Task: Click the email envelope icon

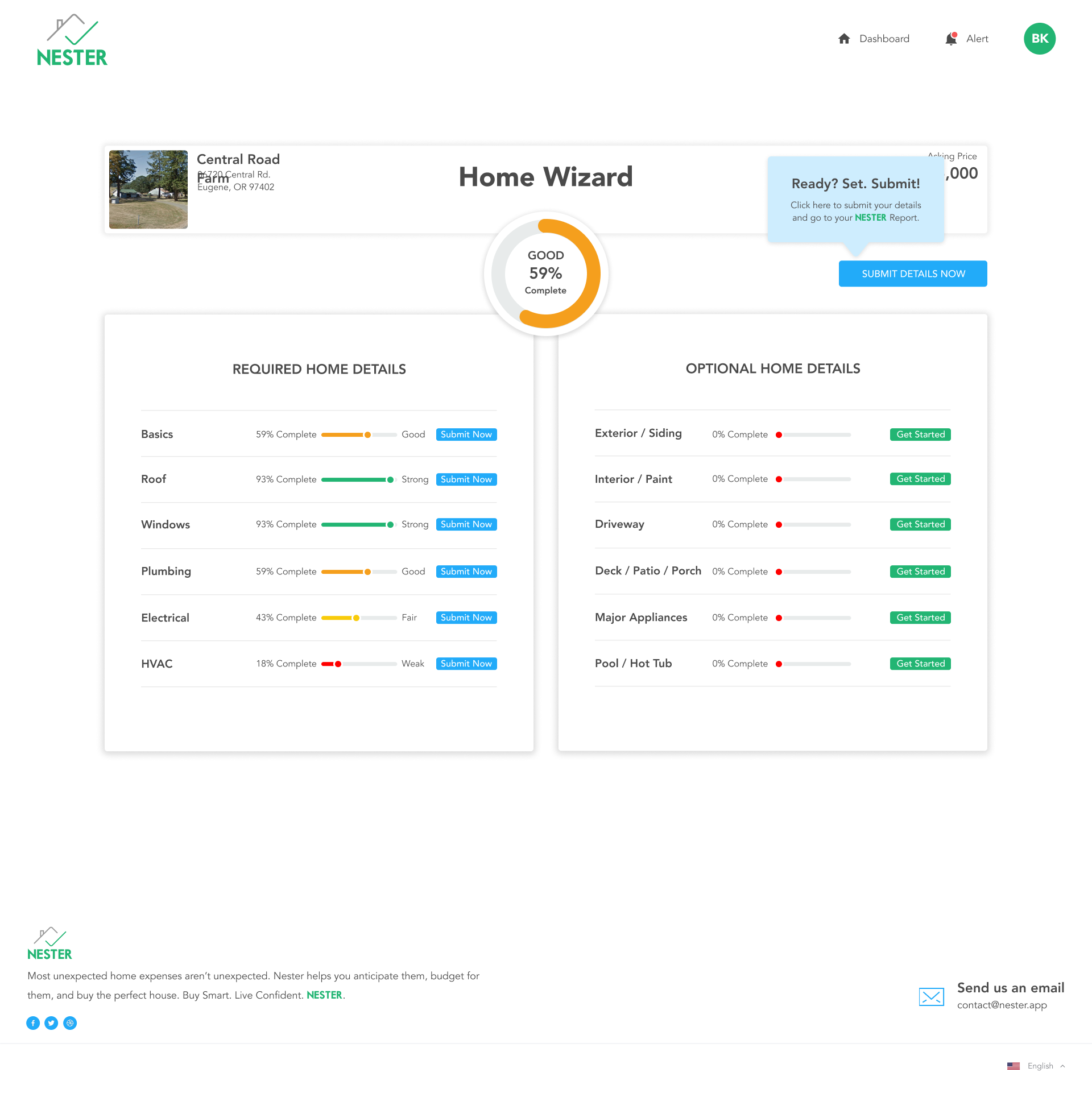Action: 932,996
